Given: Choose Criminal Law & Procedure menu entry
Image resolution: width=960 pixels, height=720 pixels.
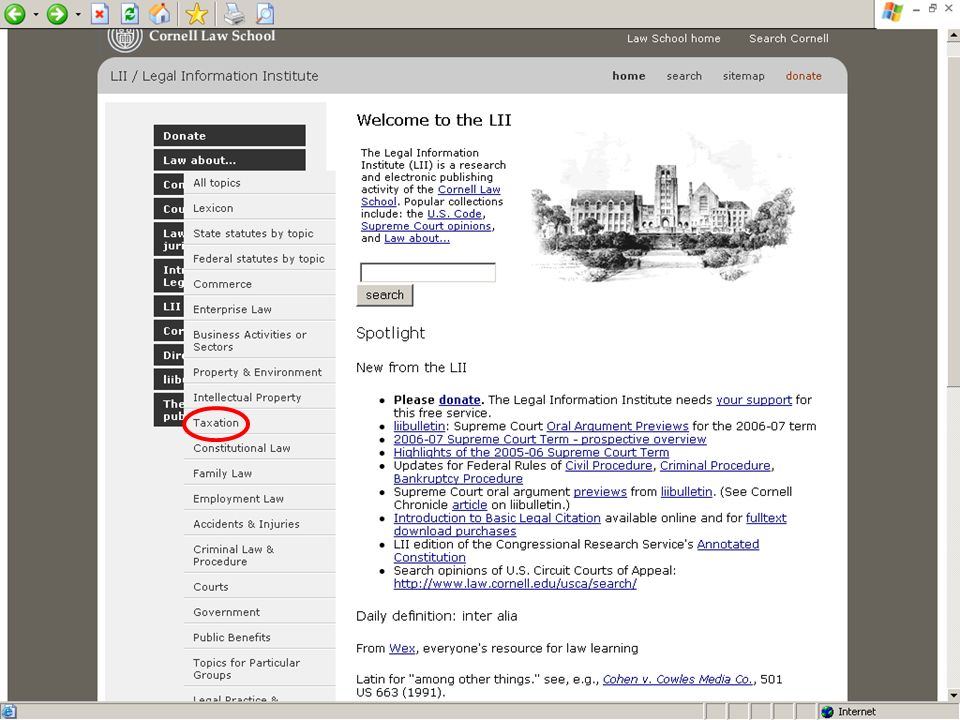Looking at the screenshot, I should 260,555.
